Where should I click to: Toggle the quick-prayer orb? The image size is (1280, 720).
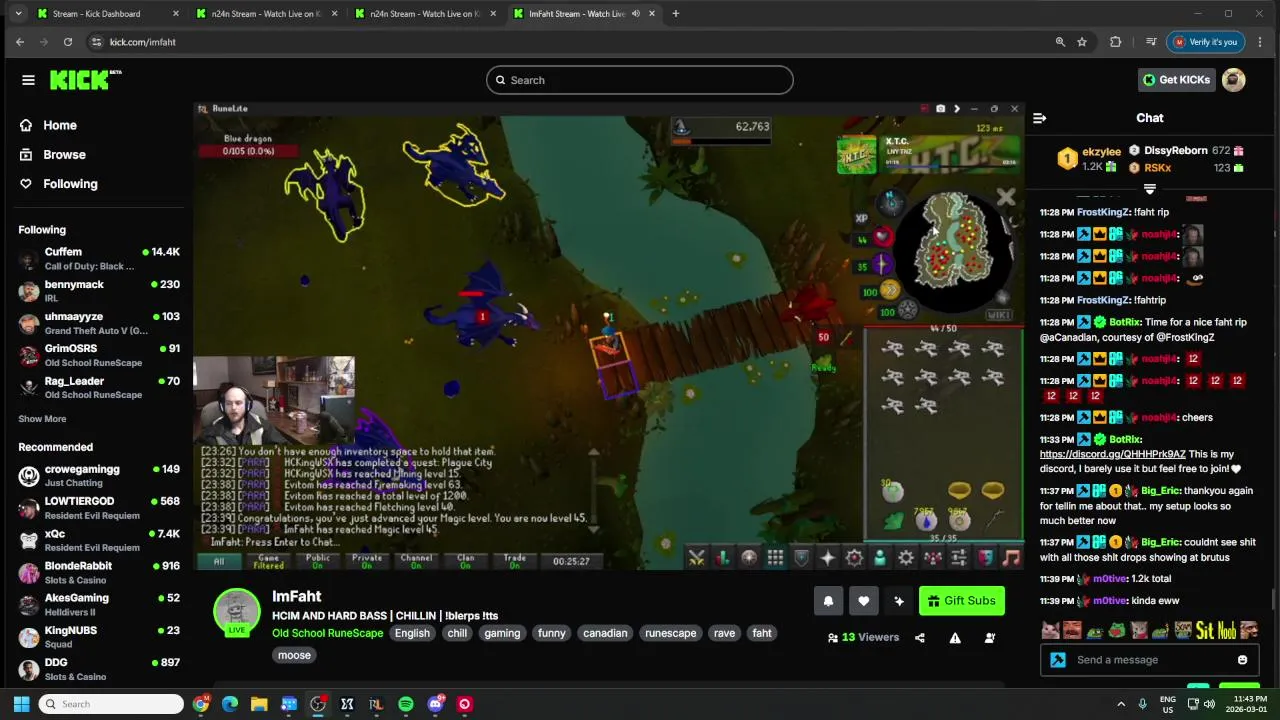tap(881, 265)
